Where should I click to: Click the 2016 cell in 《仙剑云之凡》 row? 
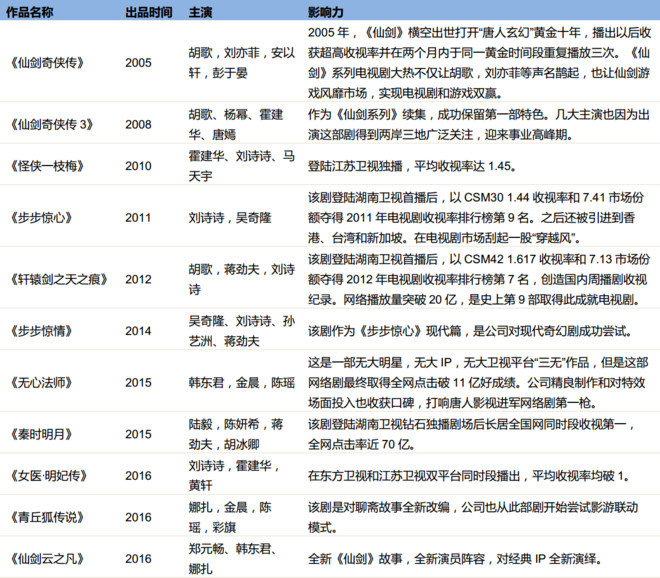[138, 559]
